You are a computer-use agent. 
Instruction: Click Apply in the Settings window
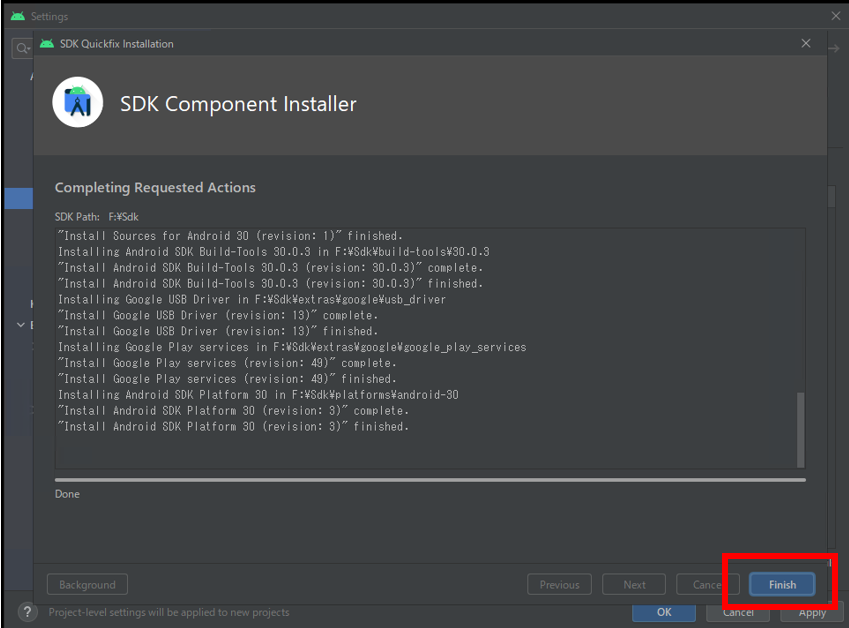click(x=812, y=613)
